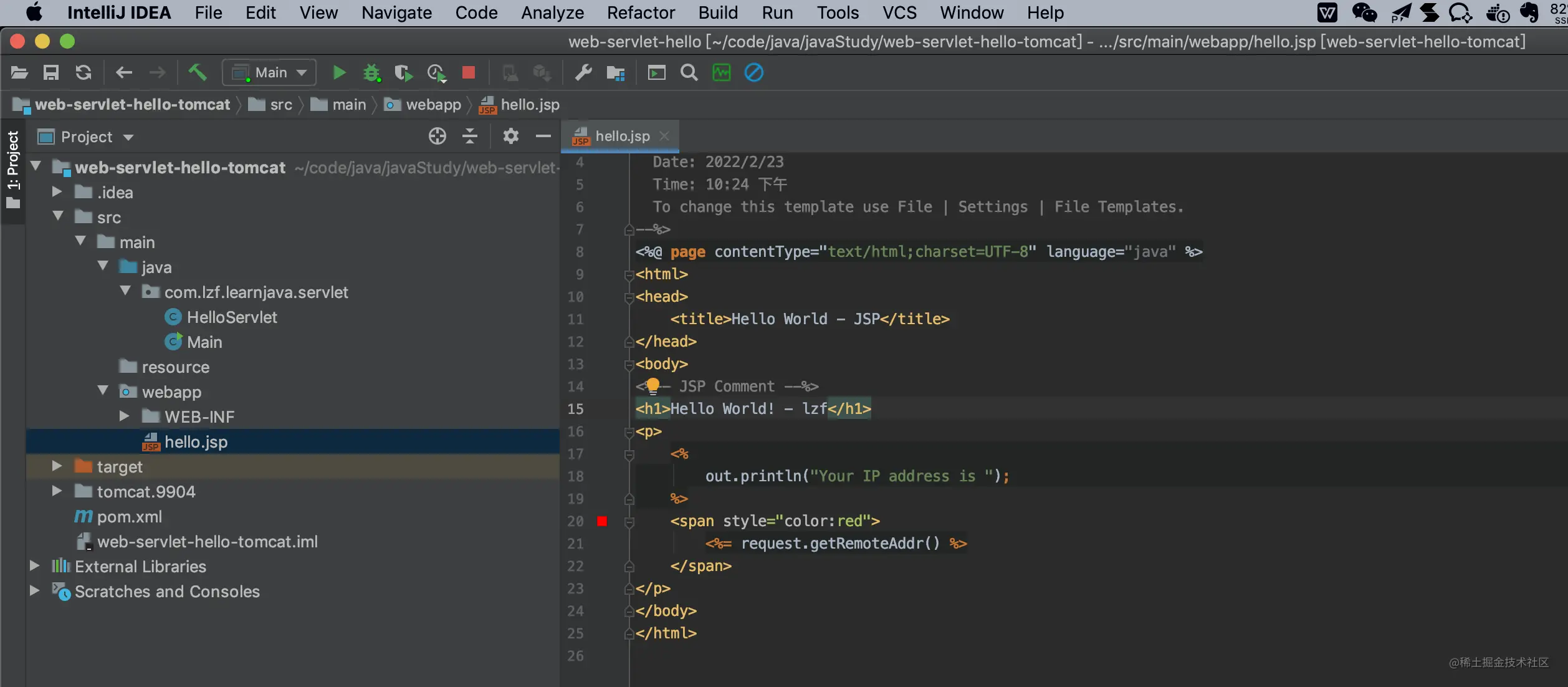Click the Collapse All icon in Project panel
1568x687 pixels.
(x=470, y=136)
